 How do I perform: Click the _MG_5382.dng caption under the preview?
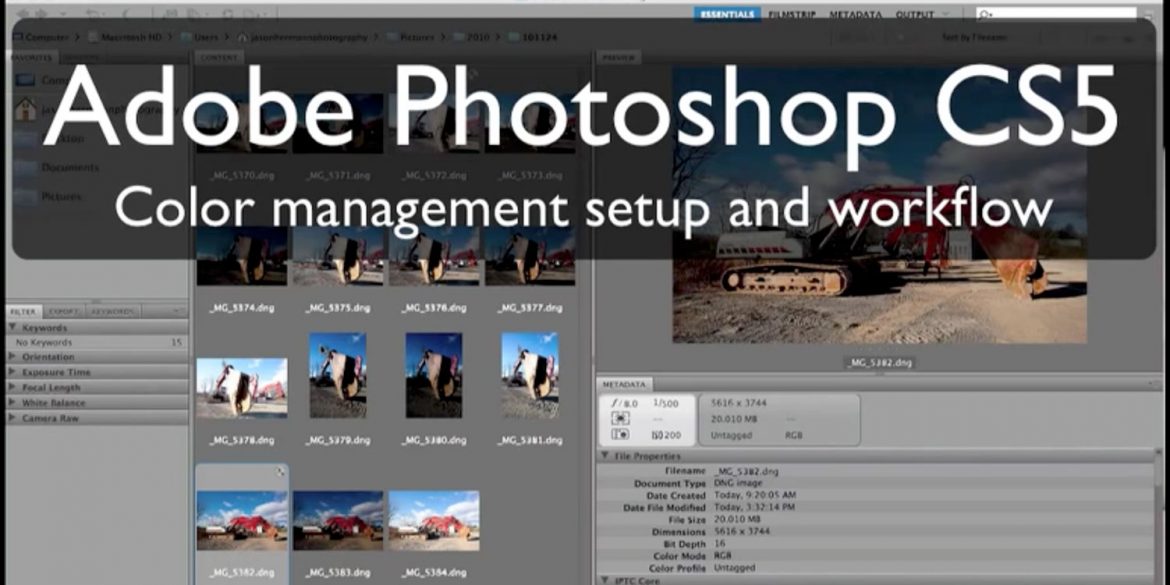[x=880, y=363]
